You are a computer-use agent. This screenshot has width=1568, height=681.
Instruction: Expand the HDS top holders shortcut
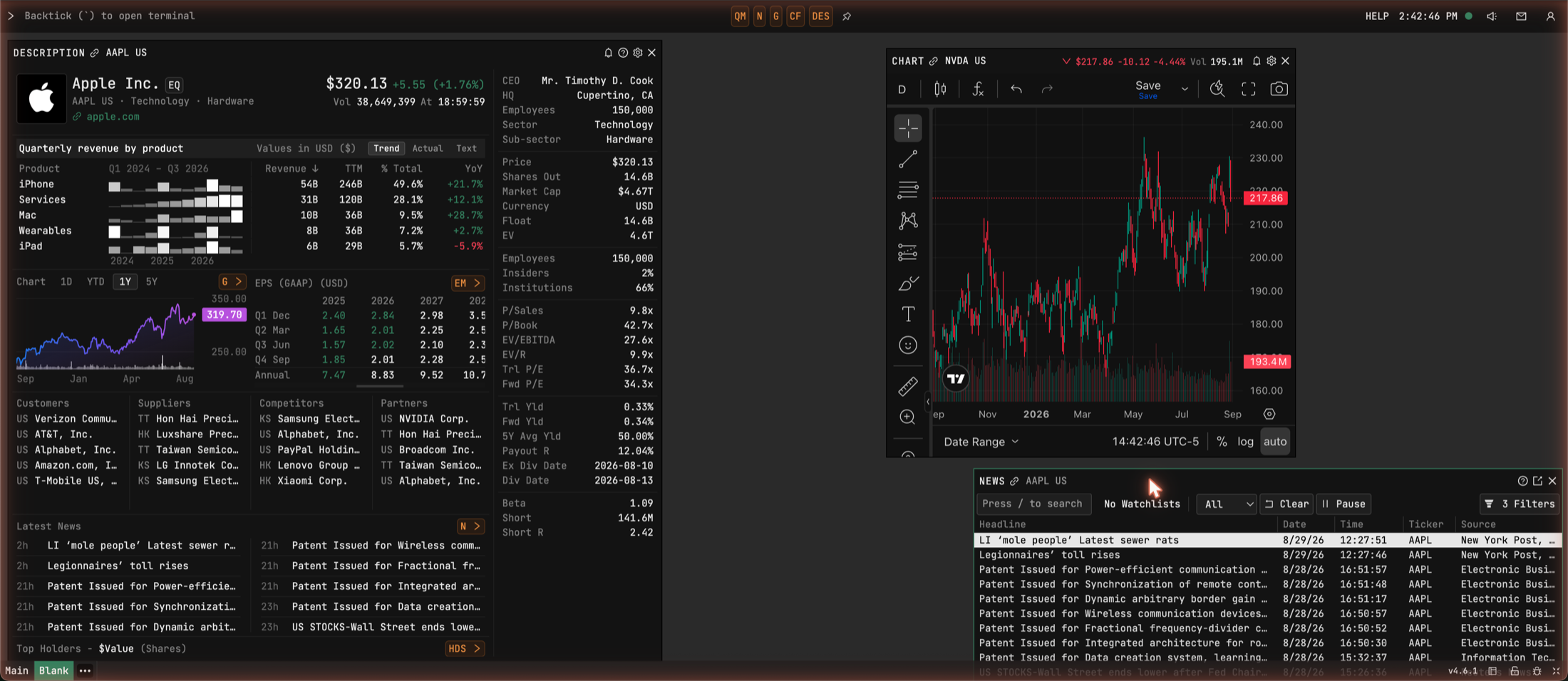465,648
